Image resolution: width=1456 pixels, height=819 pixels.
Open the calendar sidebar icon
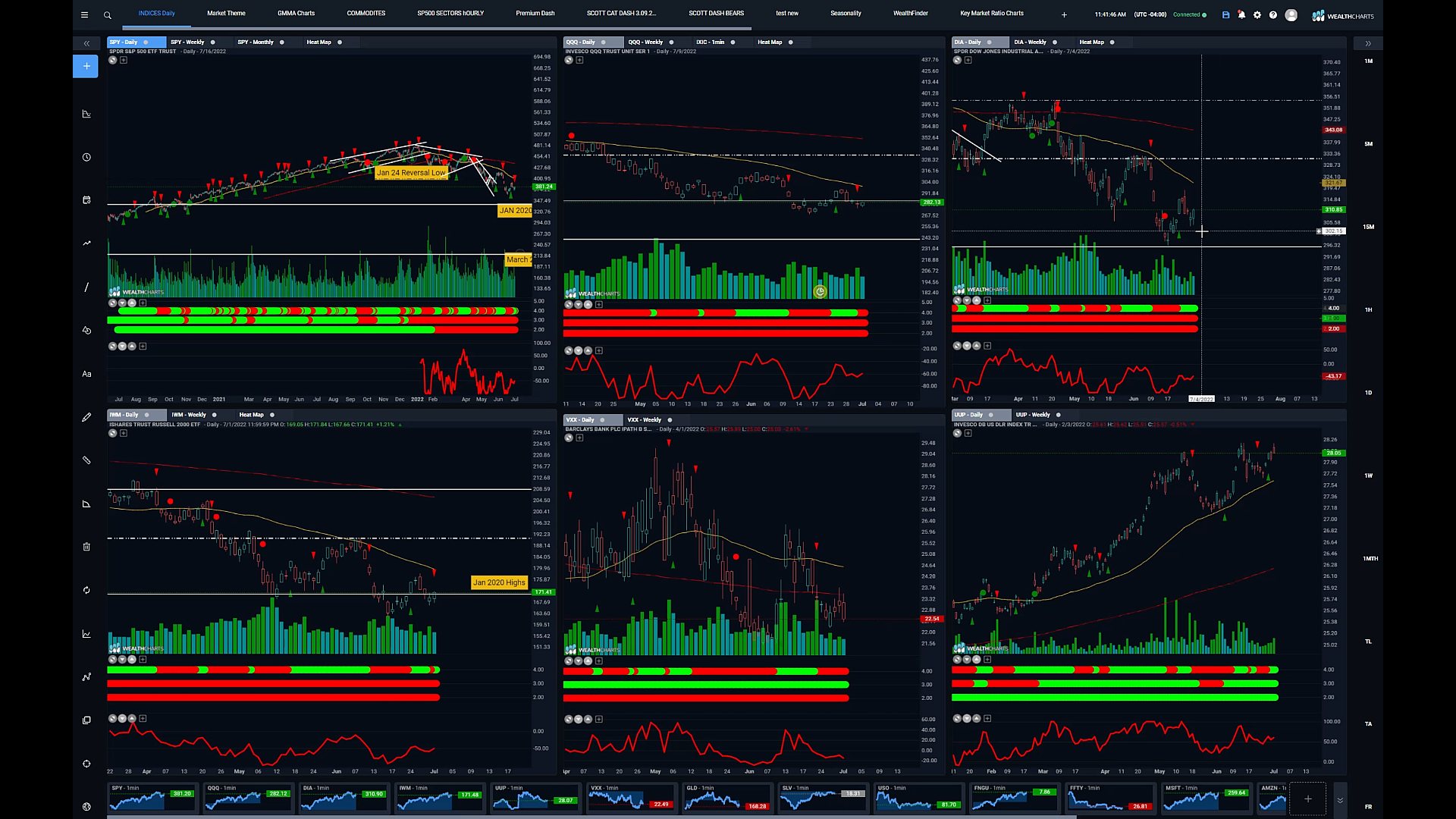coord(86,200)
